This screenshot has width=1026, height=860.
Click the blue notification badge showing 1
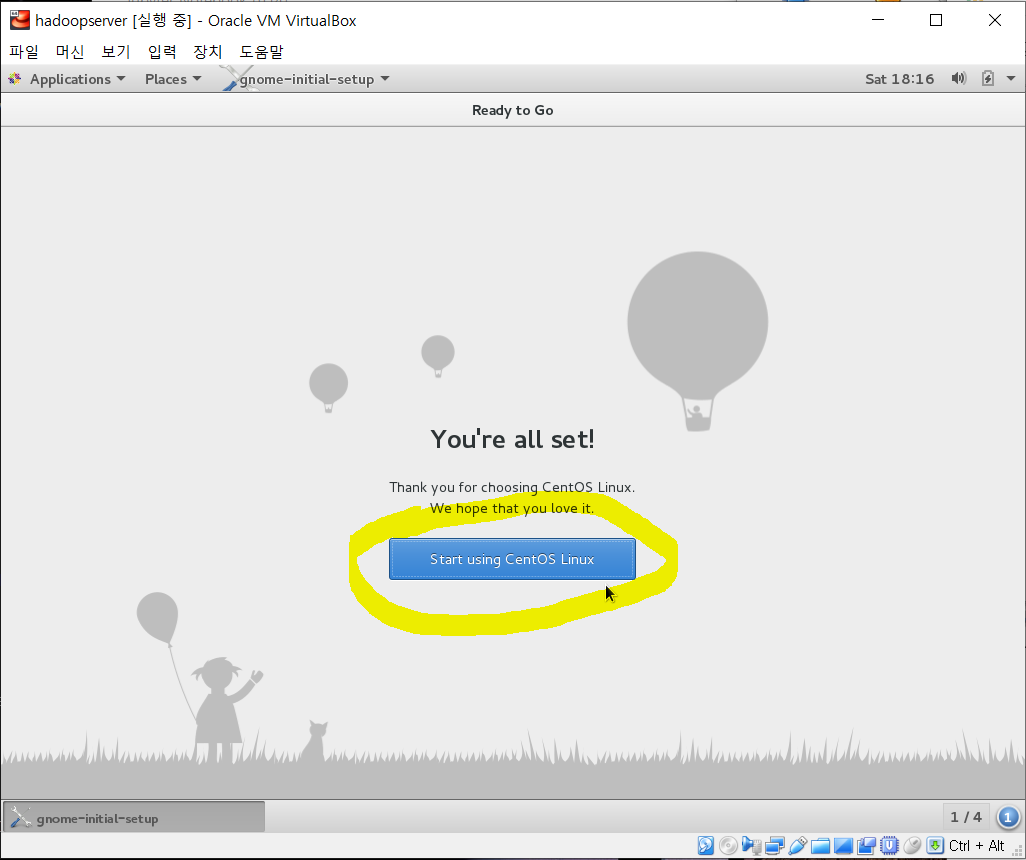tap(1008, 817)
